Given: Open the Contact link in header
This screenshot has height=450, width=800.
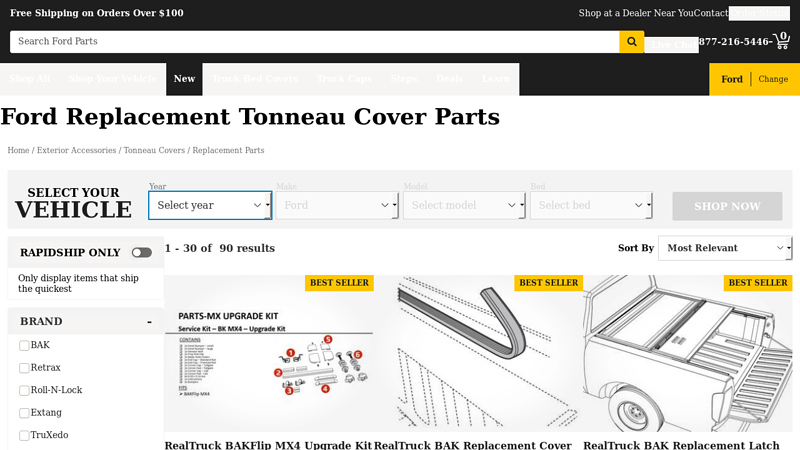Looking at the screenshot, I should click(711, 13).
